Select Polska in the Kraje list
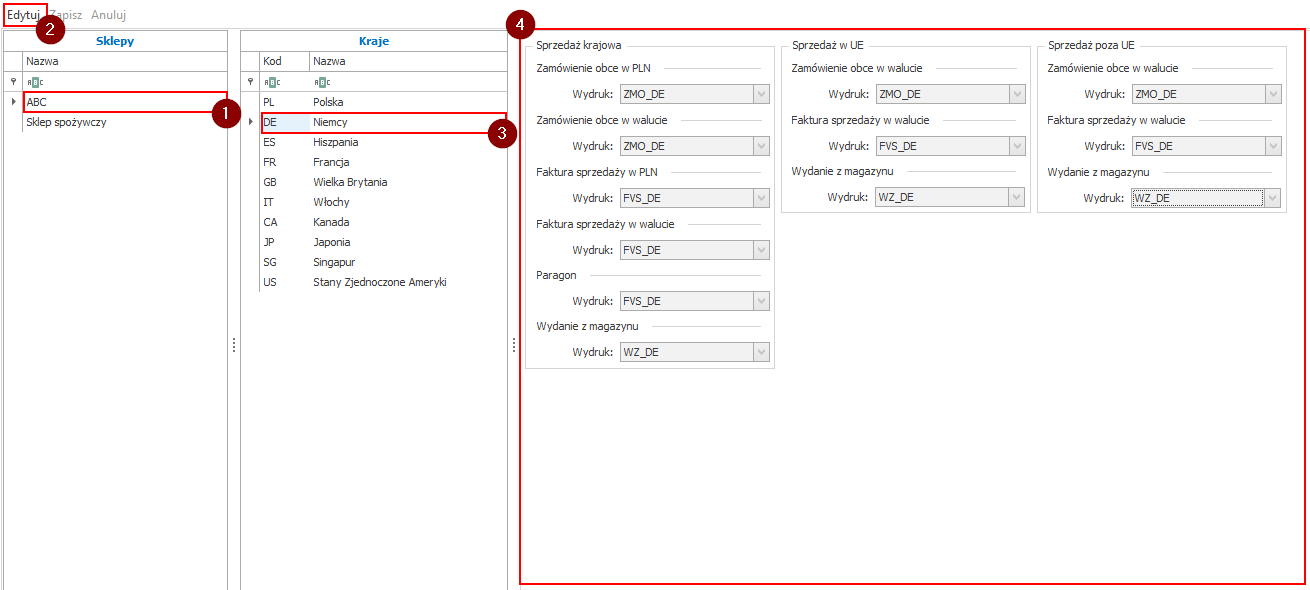 (x=328, y=102)
